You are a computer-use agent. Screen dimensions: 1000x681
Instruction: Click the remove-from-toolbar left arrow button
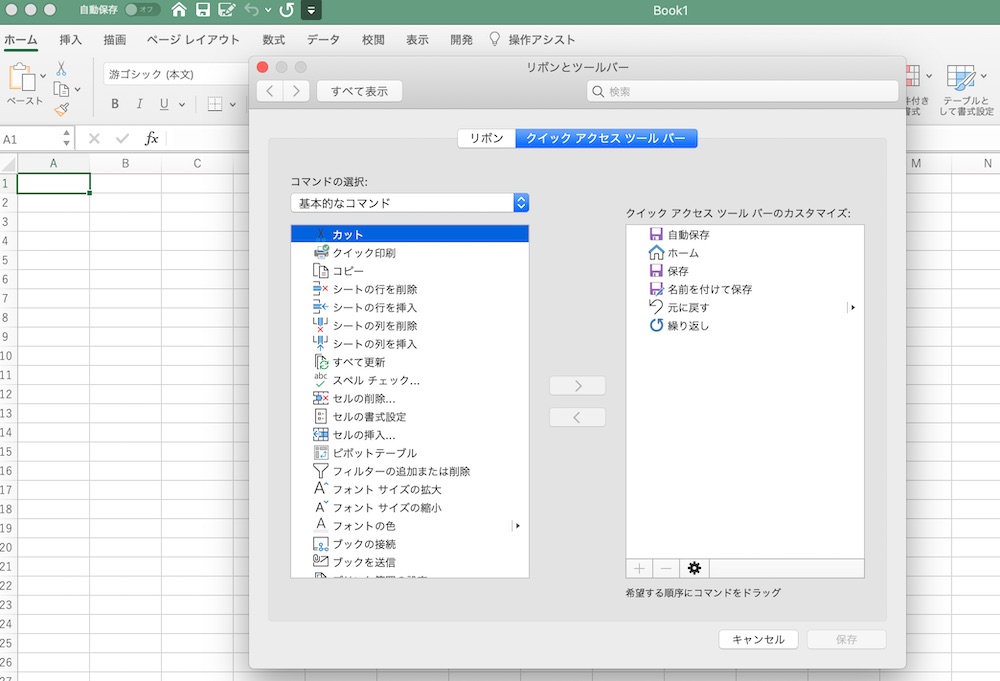coord(577,417)
